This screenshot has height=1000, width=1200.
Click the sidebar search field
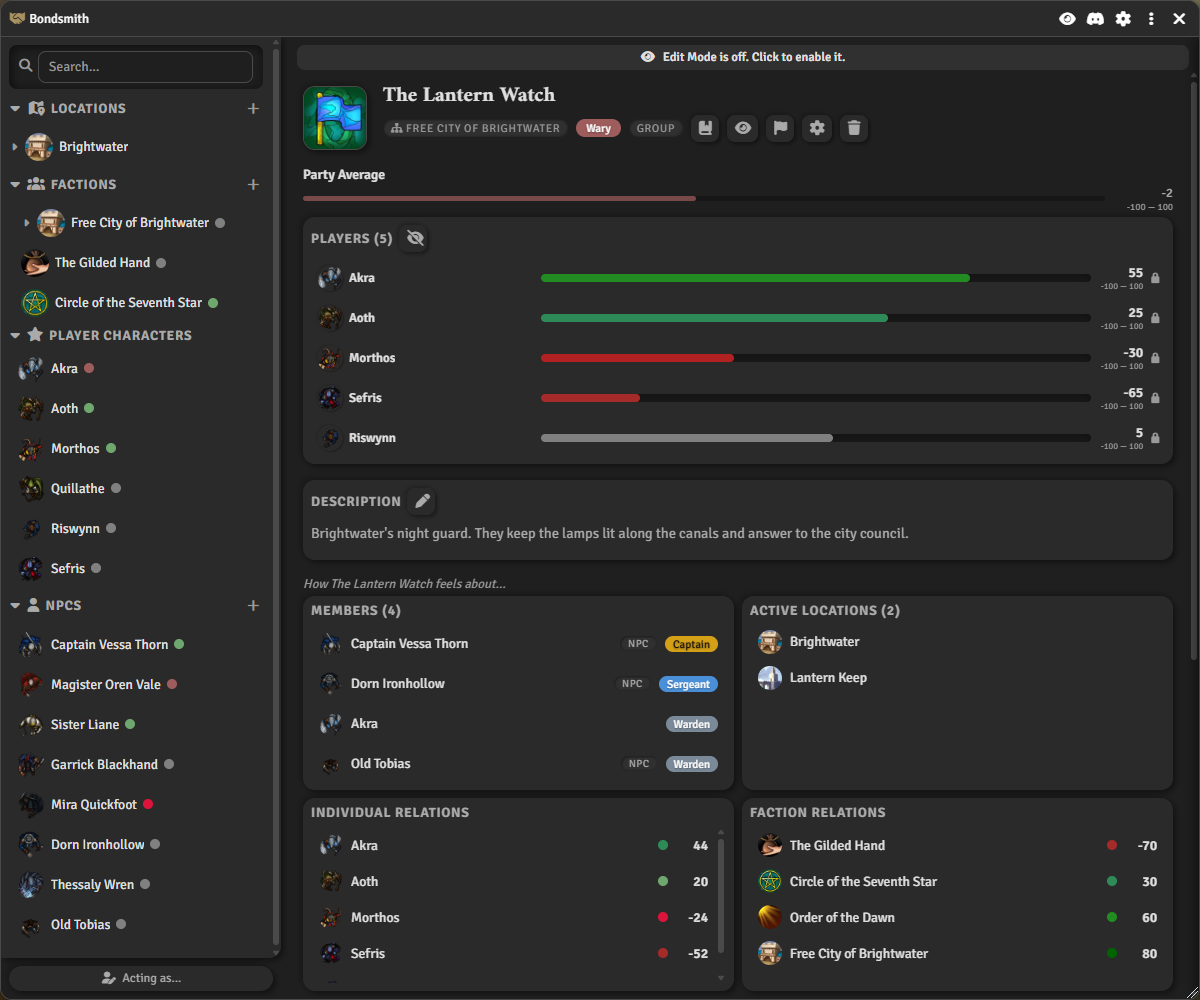(145, 66)
